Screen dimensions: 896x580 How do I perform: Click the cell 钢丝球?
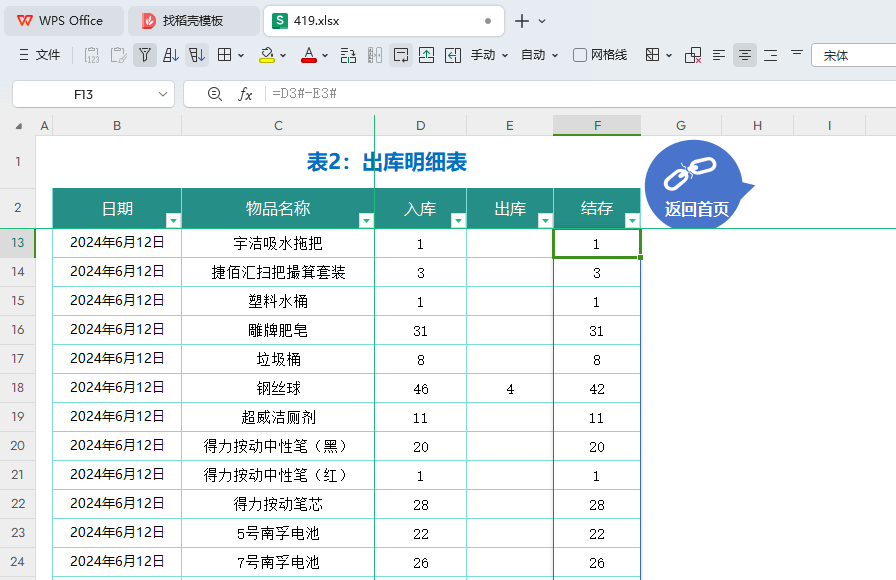(x=278, y=389)
